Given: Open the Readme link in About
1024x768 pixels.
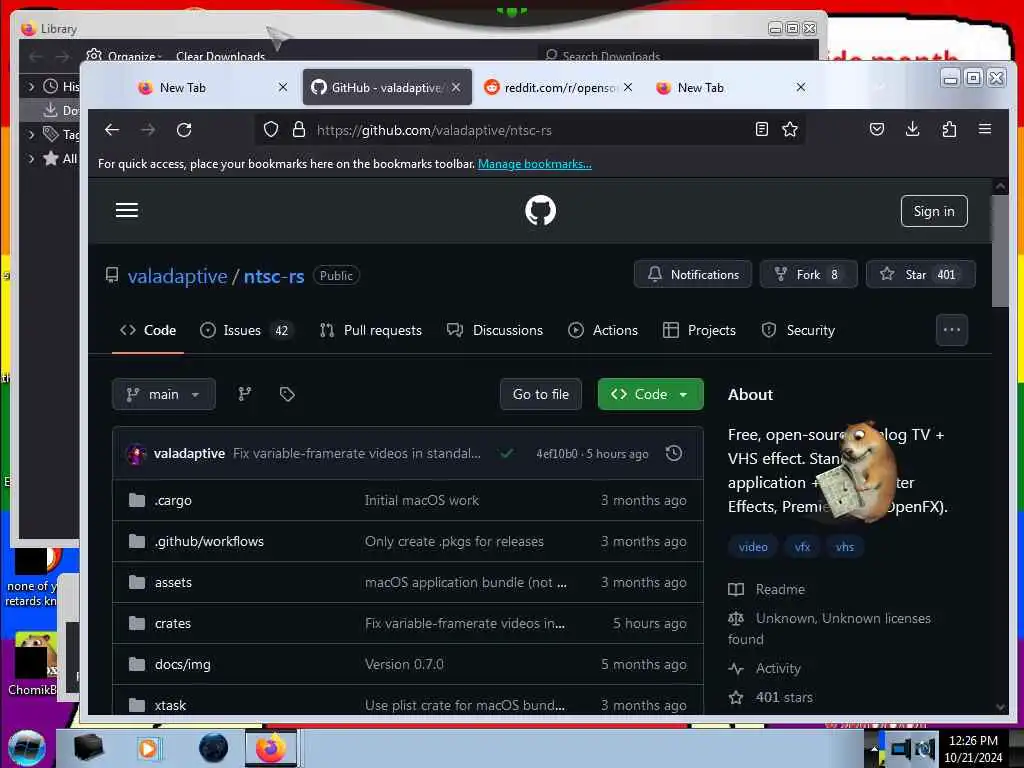Looking at the screenshot, I should pos(780,589).
